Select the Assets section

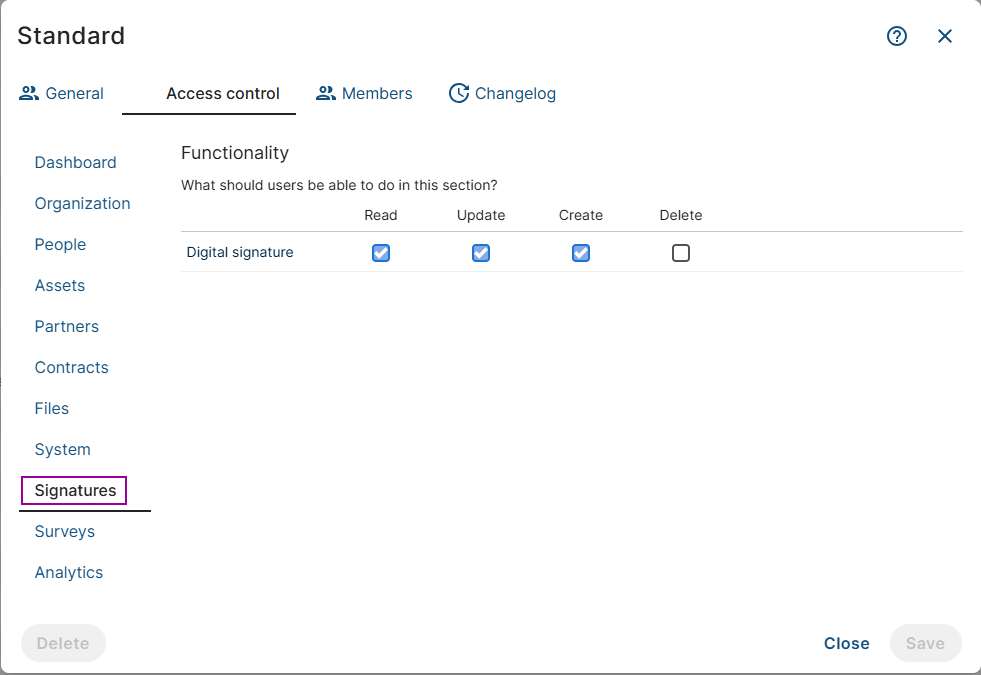coord(60,285)
